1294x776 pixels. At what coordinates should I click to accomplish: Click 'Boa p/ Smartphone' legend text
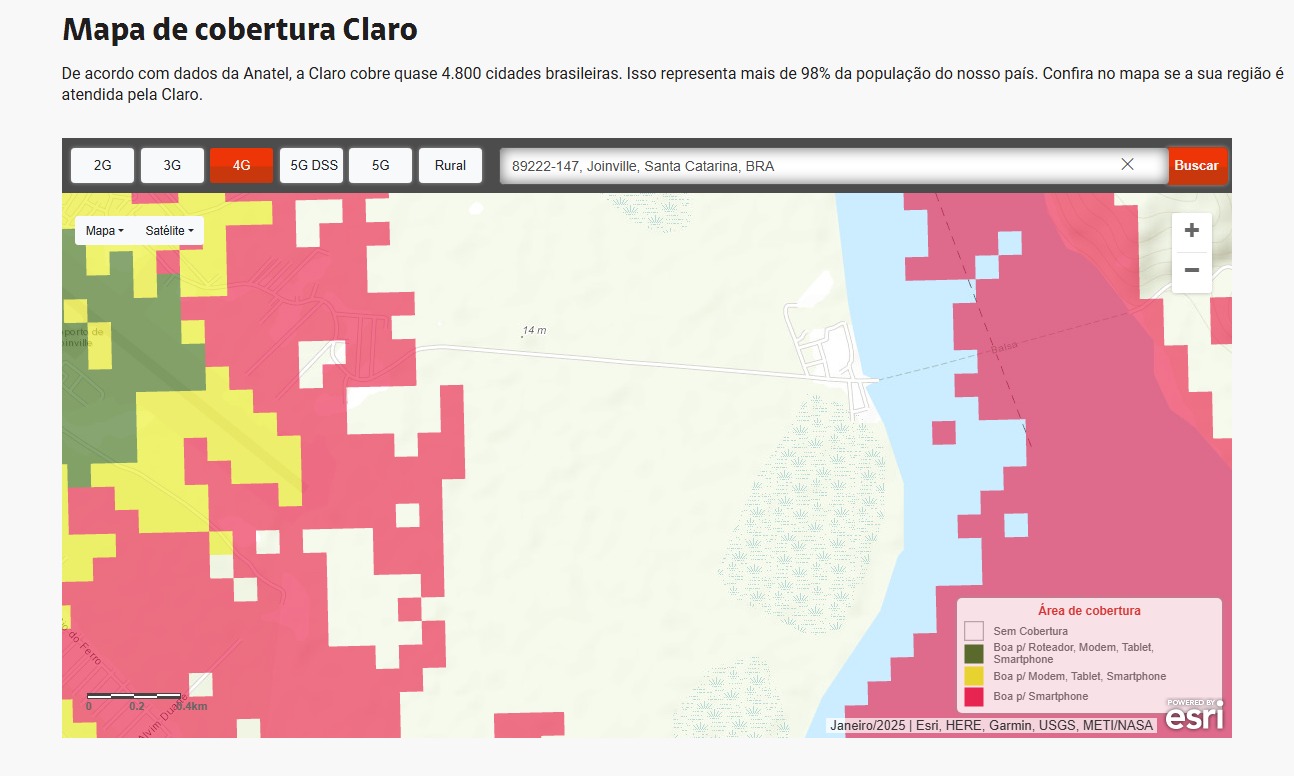1040,696
